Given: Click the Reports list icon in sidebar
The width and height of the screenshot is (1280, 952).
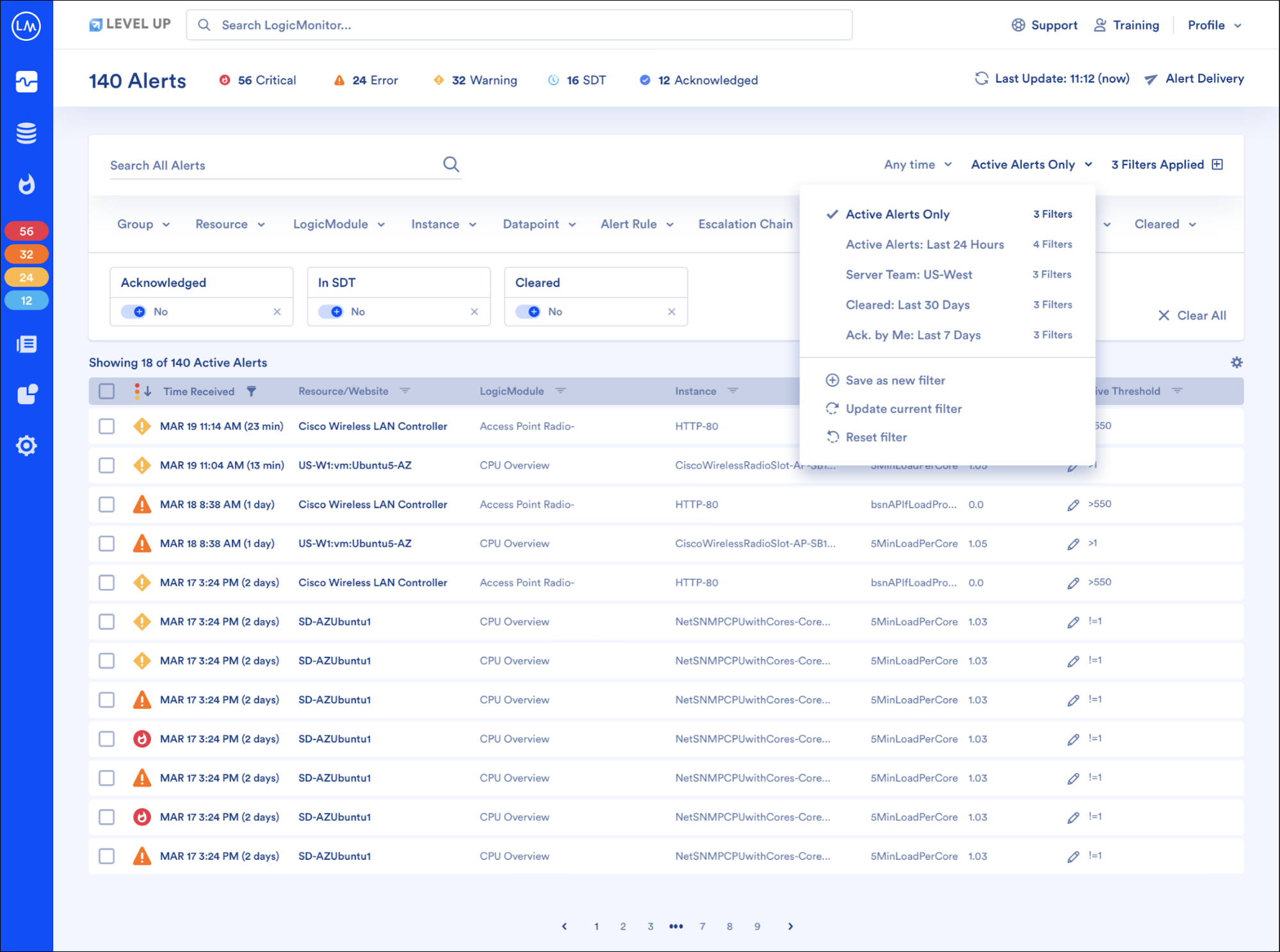Looking at the screenshot, I should click(x=26, y=344).
